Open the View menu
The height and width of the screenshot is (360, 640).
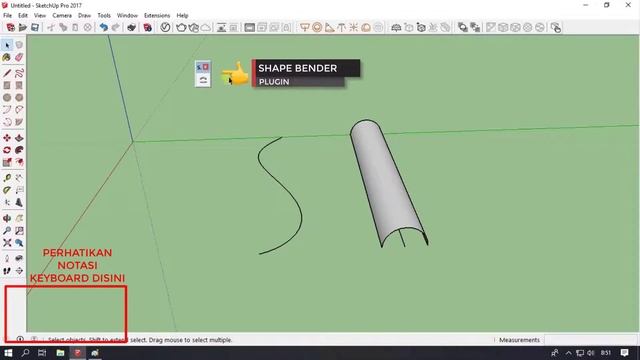(x=40, y=16)
